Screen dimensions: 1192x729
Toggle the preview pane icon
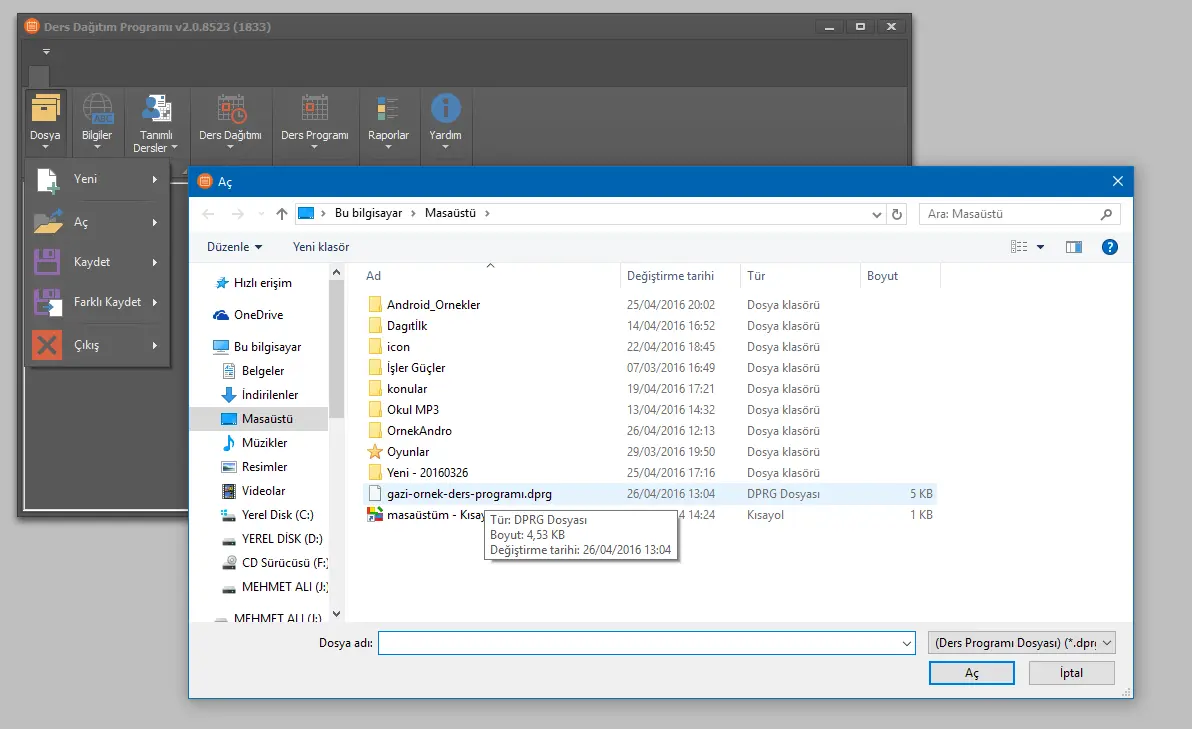(1074, 247)
